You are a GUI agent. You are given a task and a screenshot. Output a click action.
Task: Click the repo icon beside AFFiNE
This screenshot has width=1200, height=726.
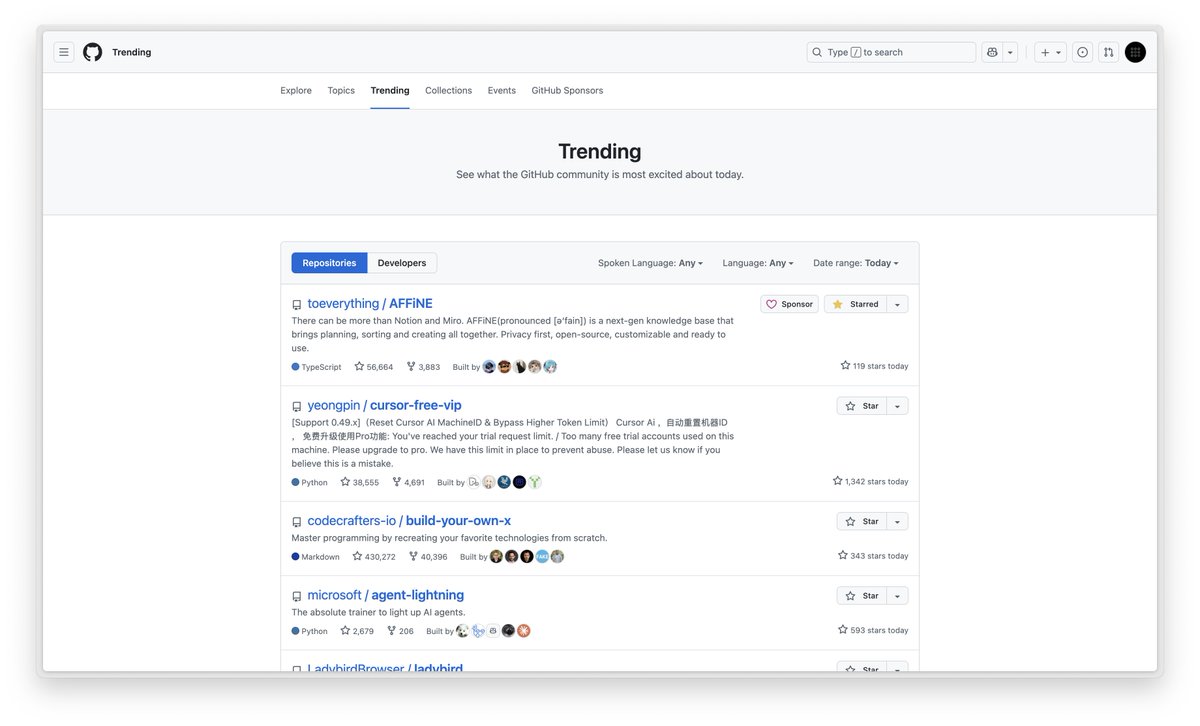(297, 305)
